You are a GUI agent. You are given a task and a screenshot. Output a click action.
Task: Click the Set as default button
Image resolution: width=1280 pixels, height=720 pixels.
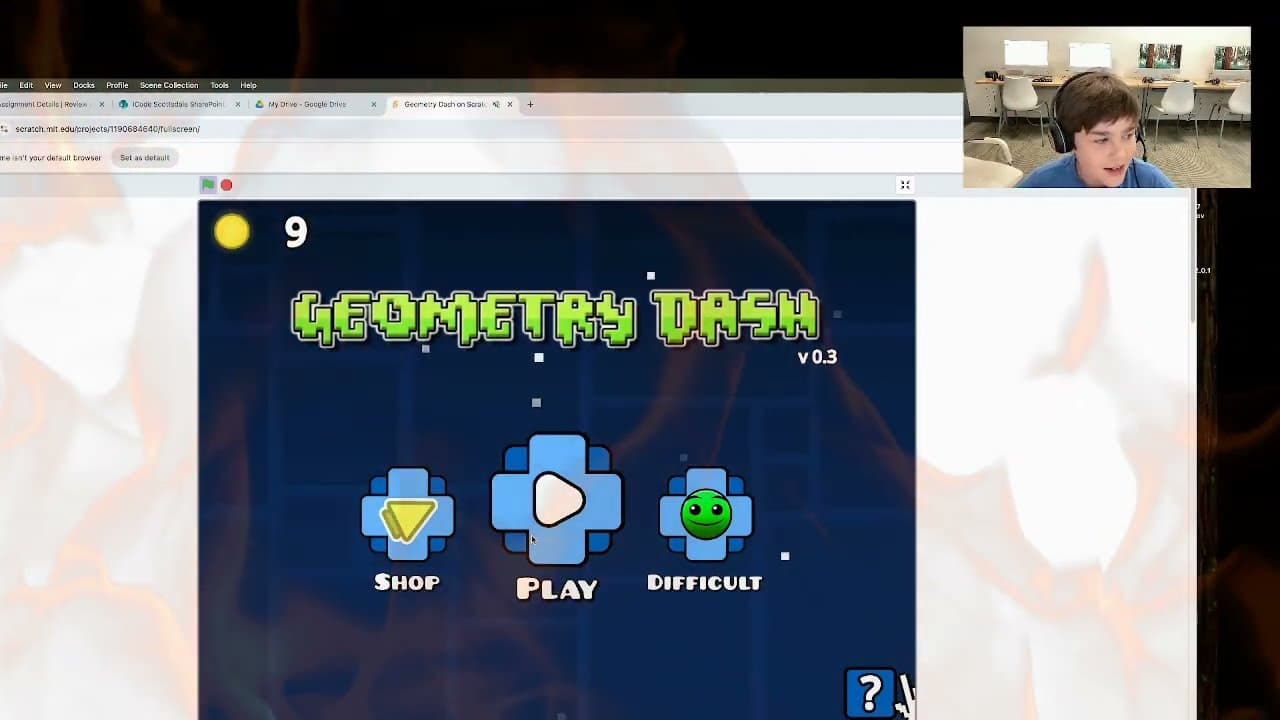145,157
